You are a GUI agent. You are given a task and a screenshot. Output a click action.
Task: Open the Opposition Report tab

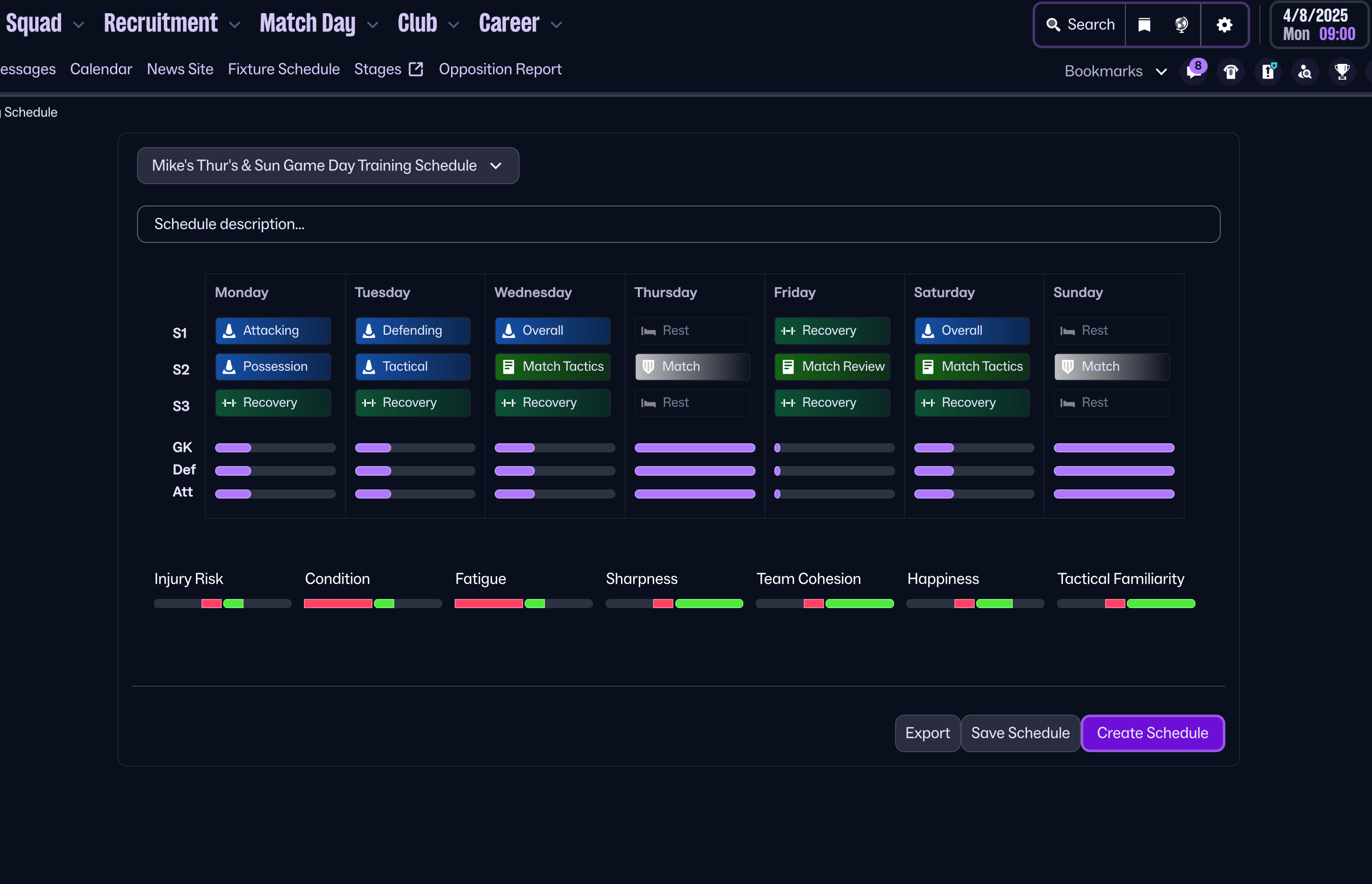[x=500, y=69]
